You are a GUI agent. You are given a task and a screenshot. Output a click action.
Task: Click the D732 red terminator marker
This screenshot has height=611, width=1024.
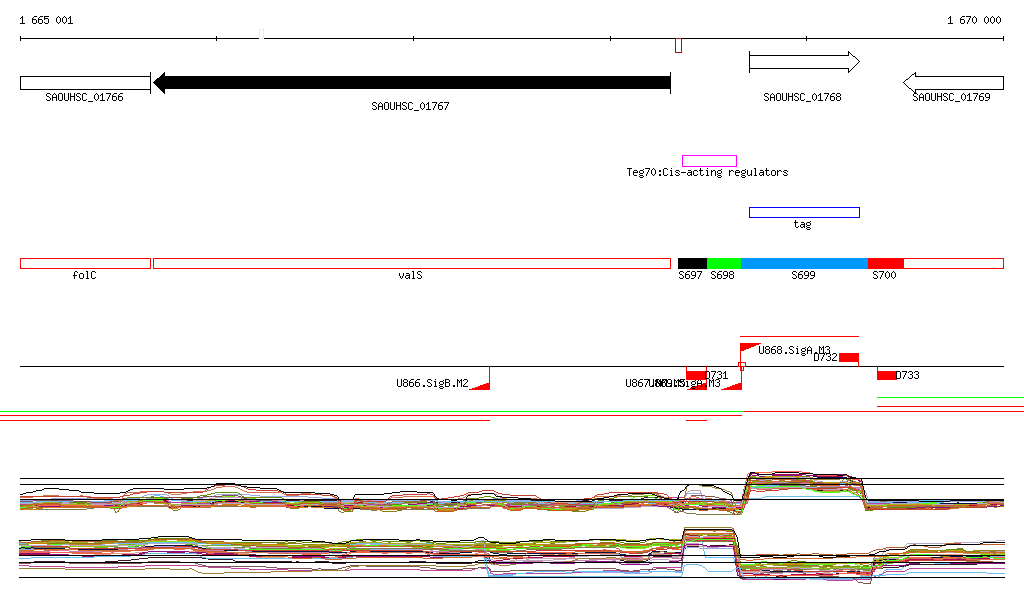click(x=849, y=358)
